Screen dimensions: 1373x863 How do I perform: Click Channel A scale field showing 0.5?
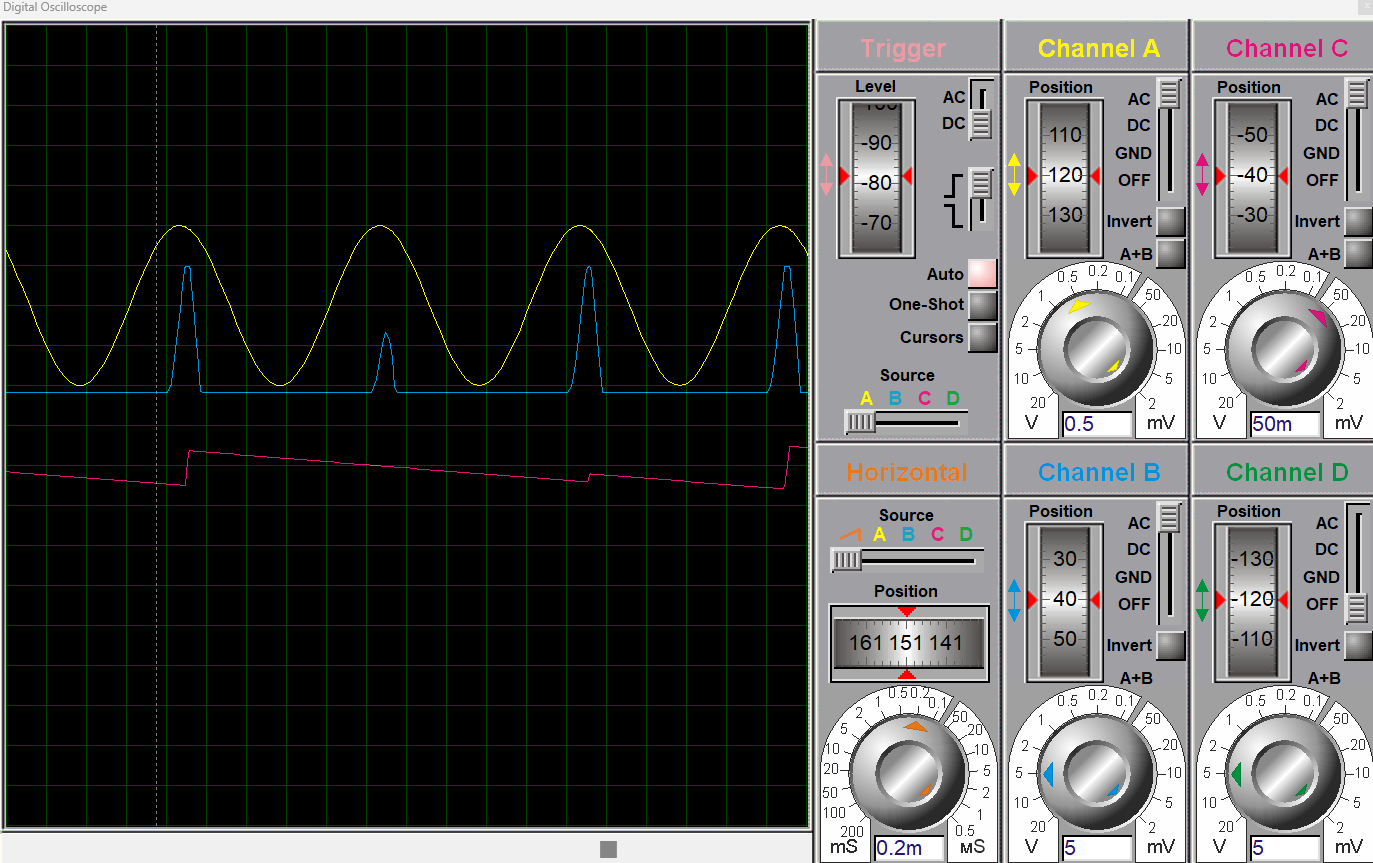click(x=1097, y=424)
